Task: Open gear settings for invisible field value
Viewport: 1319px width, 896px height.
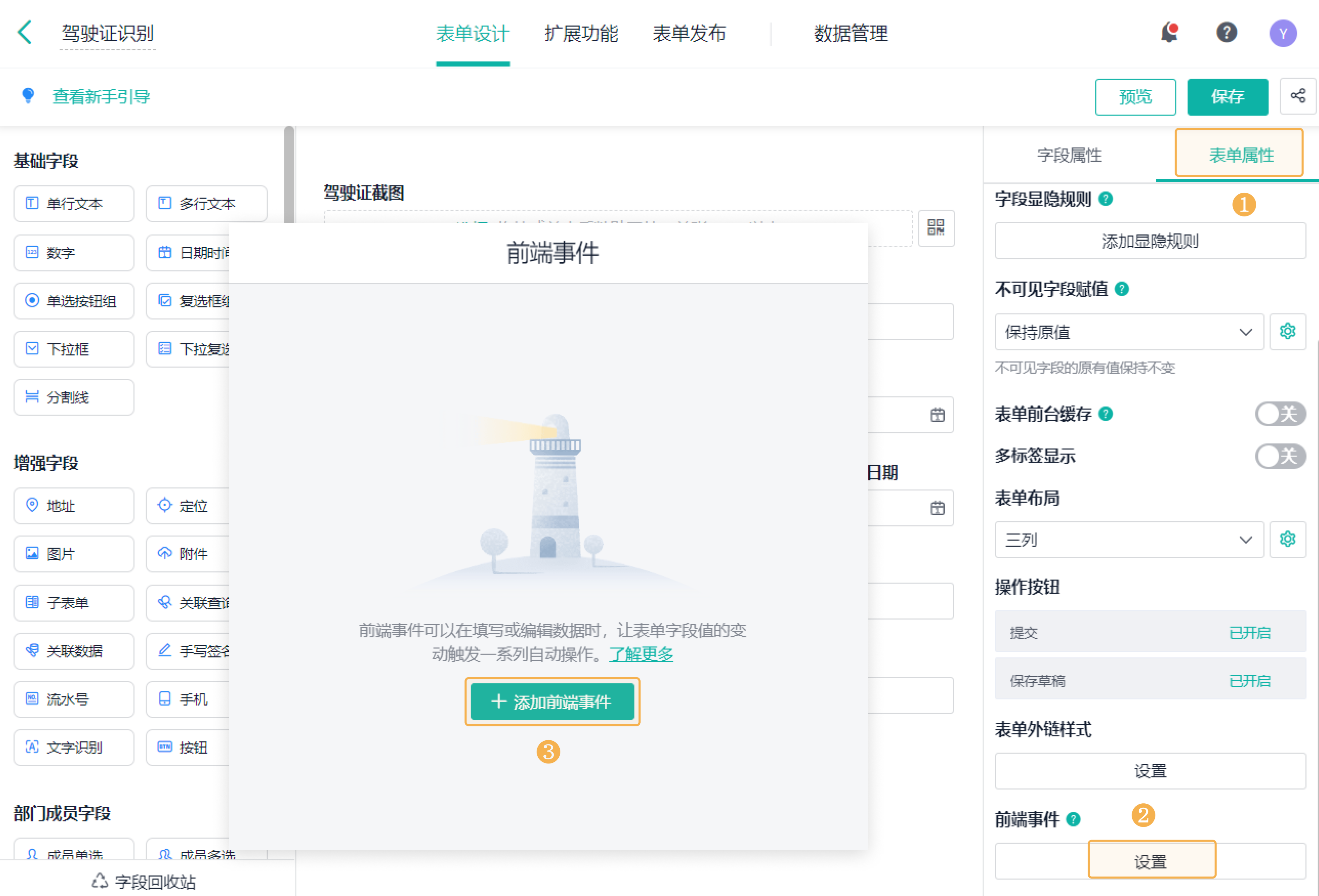Action: tap(1287, 331)
